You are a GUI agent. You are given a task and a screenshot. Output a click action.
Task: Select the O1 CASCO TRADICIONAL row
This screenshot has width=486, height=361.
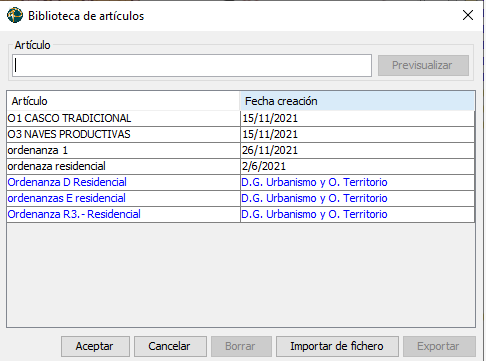(x=240, y=118)
